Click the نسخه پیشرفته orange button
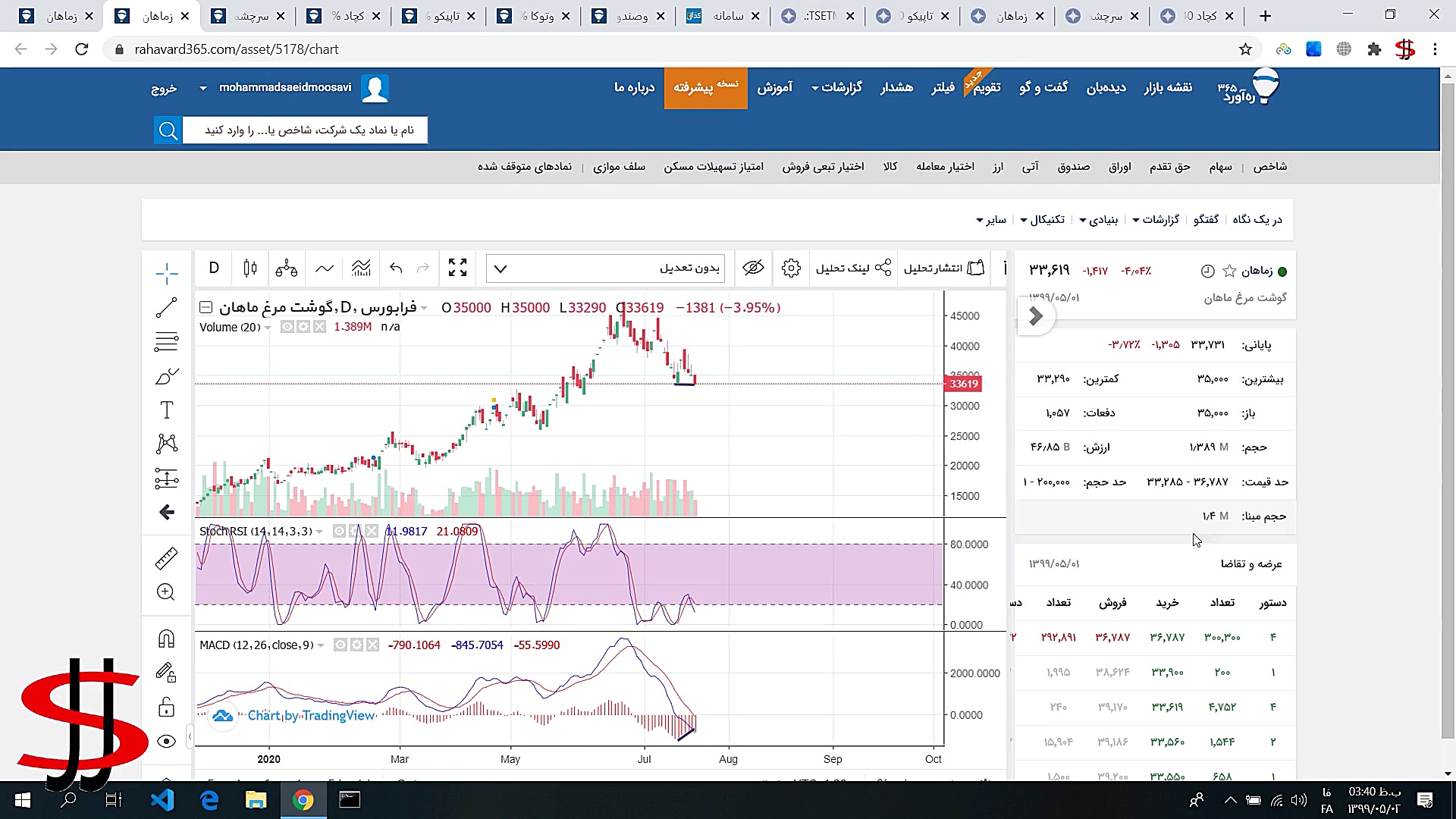The height and width of the screenshot is (819, 1456). pos(705,87)
